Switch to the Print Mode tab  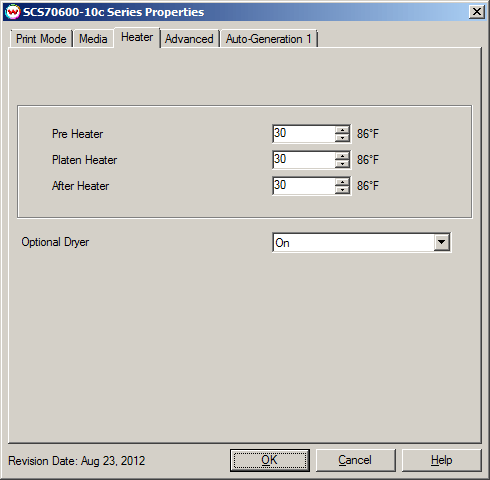pos(41,39)
